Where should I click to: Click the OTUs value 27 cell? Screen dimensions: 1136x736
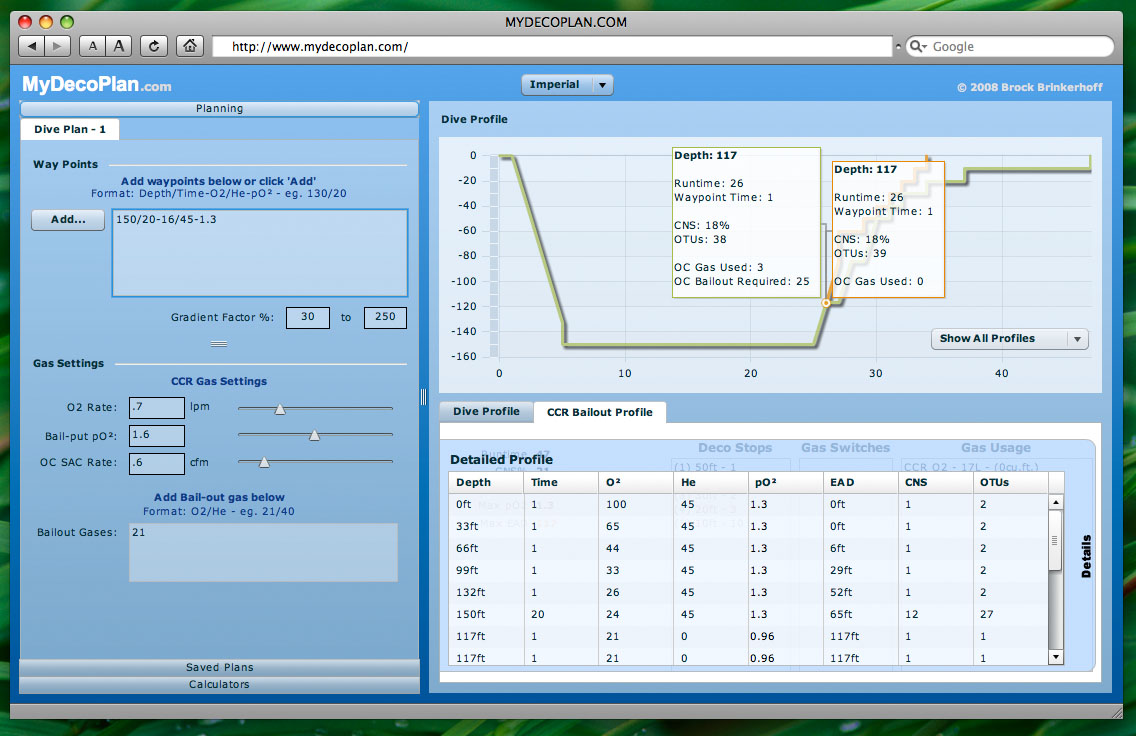[1011, 614]
